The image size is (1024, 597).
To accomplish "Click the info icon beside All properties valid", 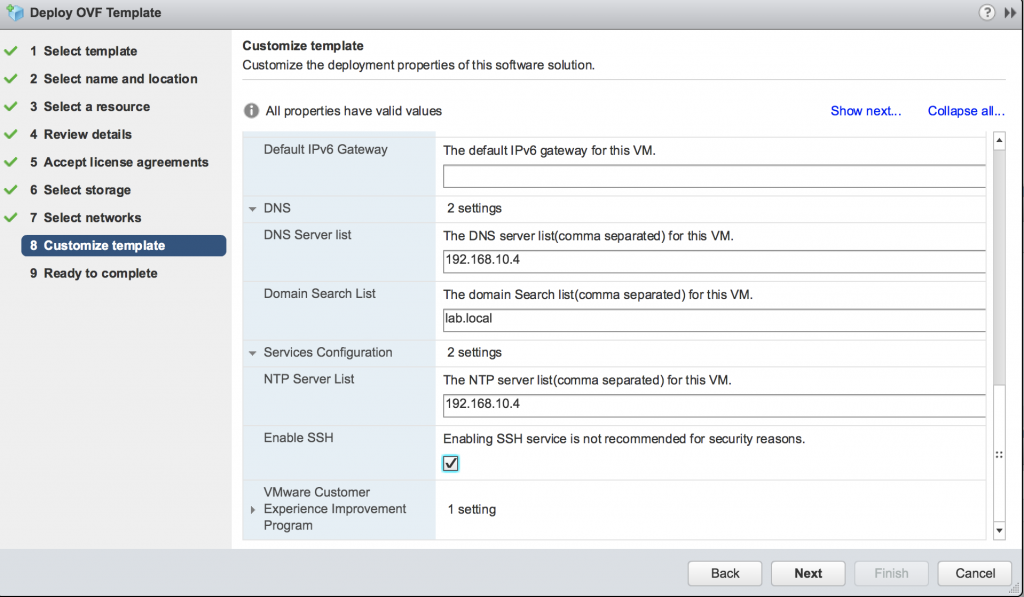I will [x=251, y=111].
